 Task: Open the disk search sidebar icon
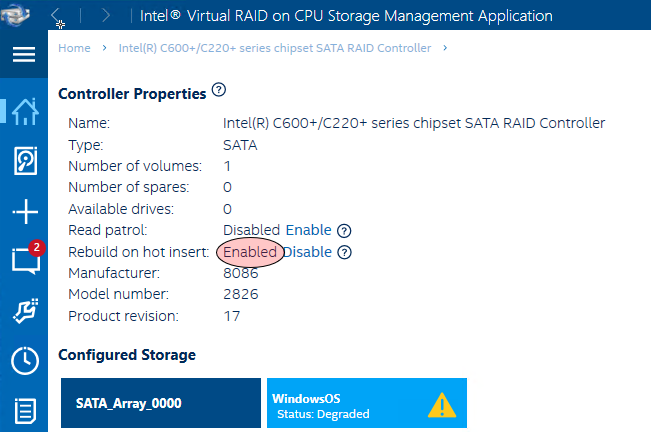(25, 161)
